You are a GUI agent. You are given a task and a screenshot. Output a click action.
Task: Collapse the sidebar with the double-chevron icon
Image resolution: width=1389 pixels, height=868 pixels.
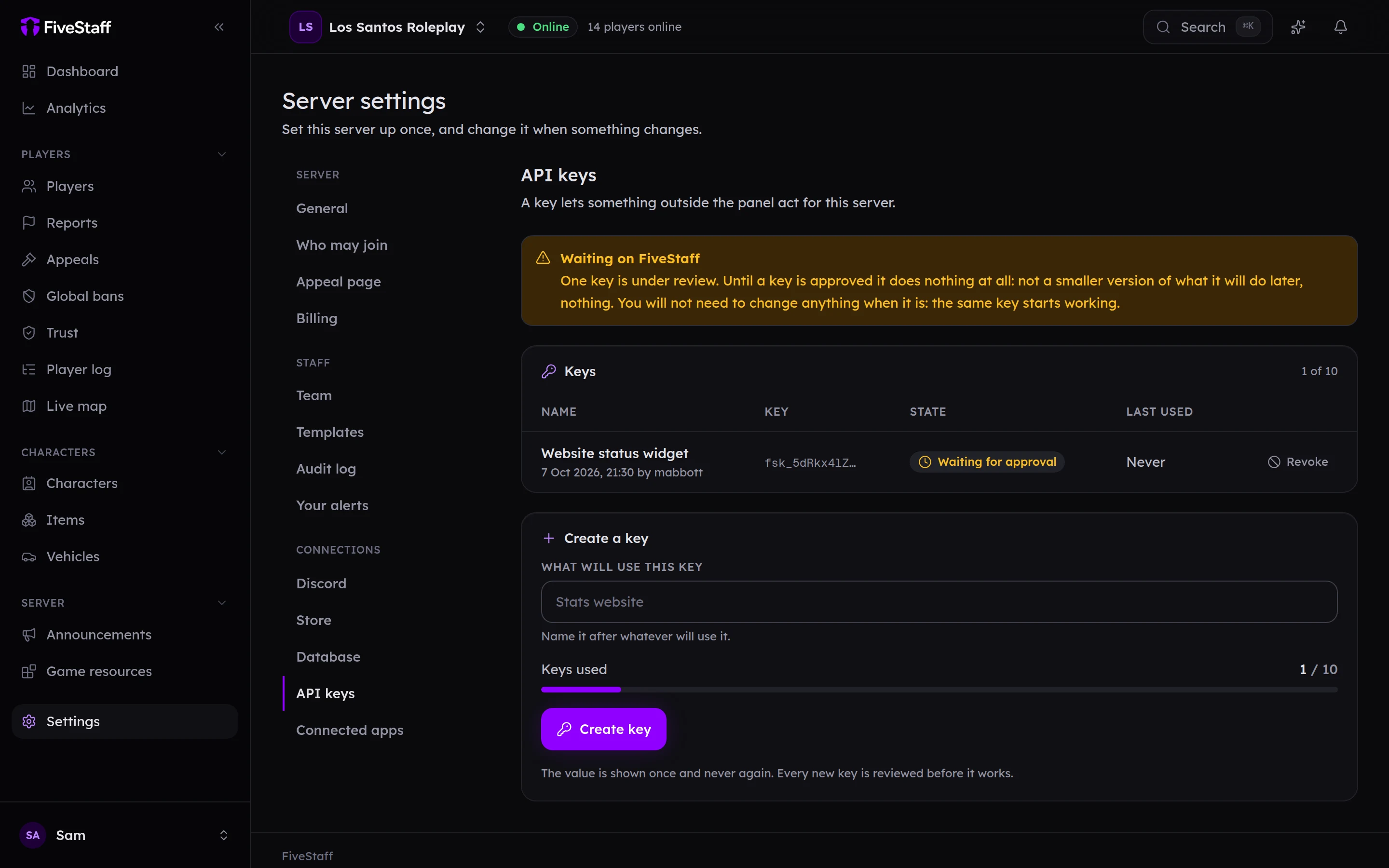pyautogui.click(x=218, y=27)
